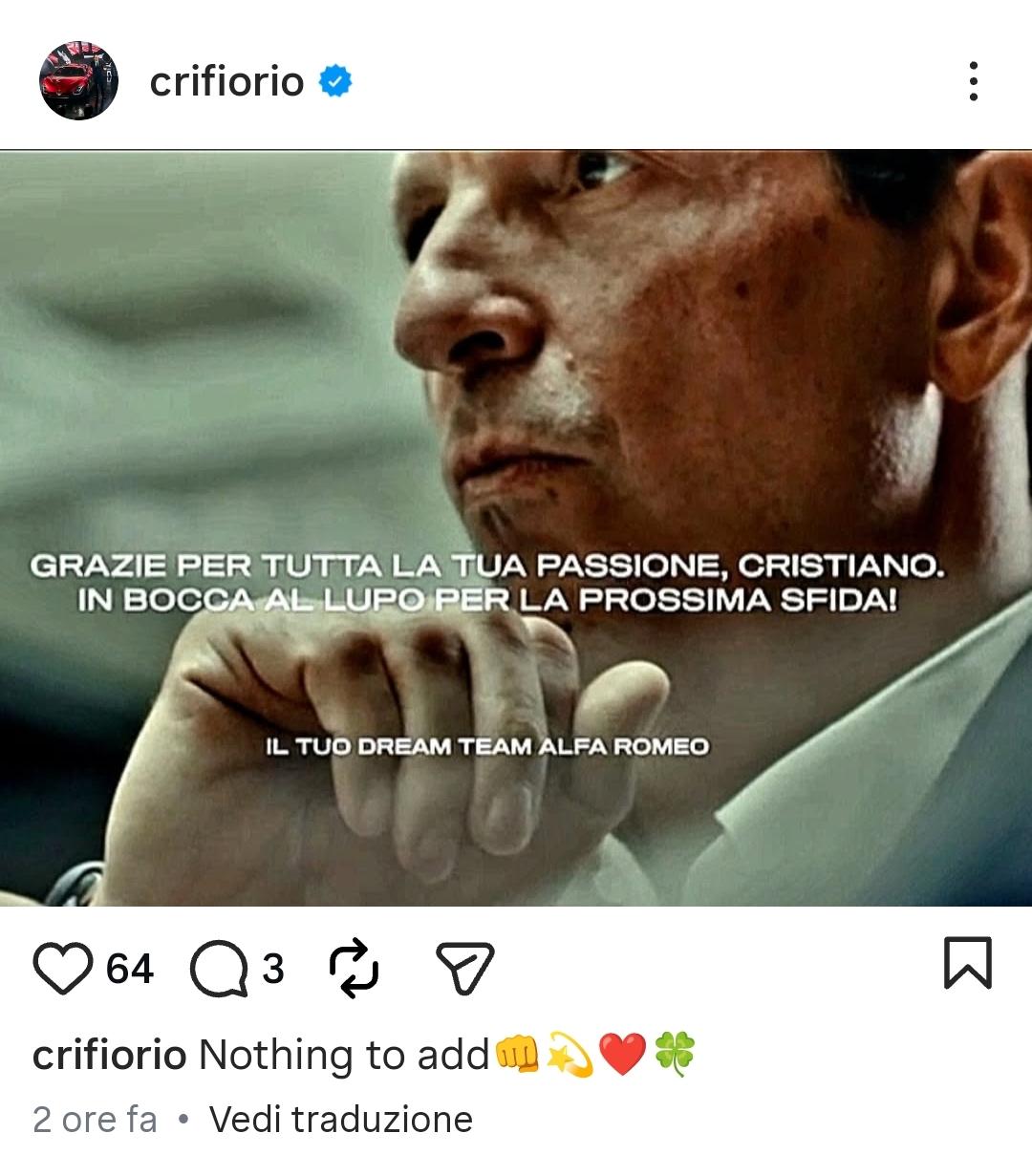Tap the post image of the man
1032x1176 pixels.
coord(516,527)
